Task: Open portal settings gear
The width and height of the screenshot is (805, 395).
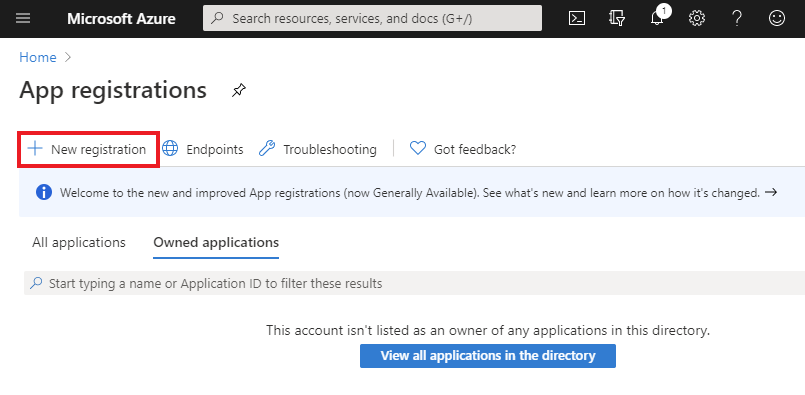Action: pyautogui.click(x=697, y=18)
